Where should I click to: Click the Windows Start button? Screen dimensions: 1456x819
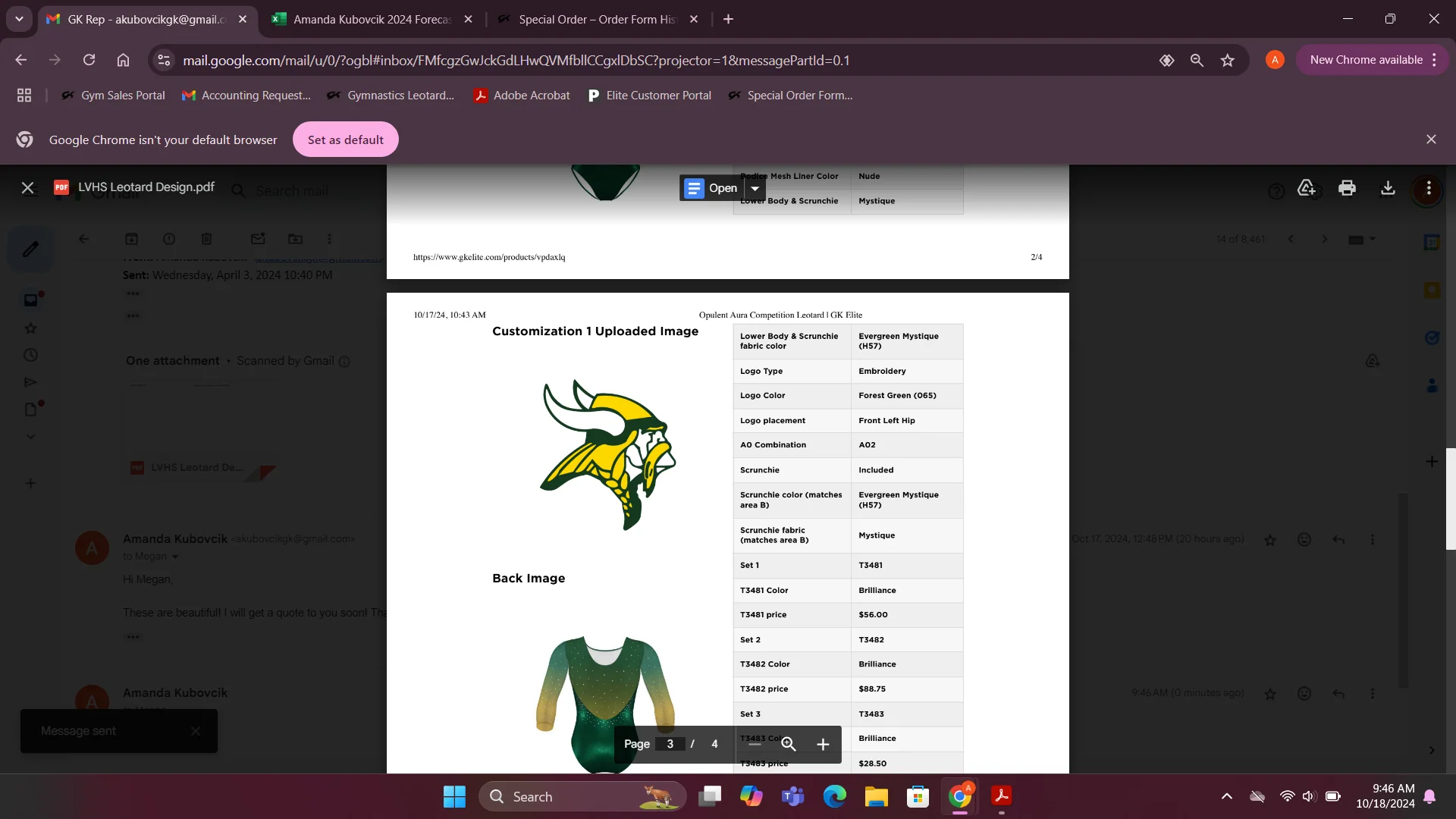(454, 796)
